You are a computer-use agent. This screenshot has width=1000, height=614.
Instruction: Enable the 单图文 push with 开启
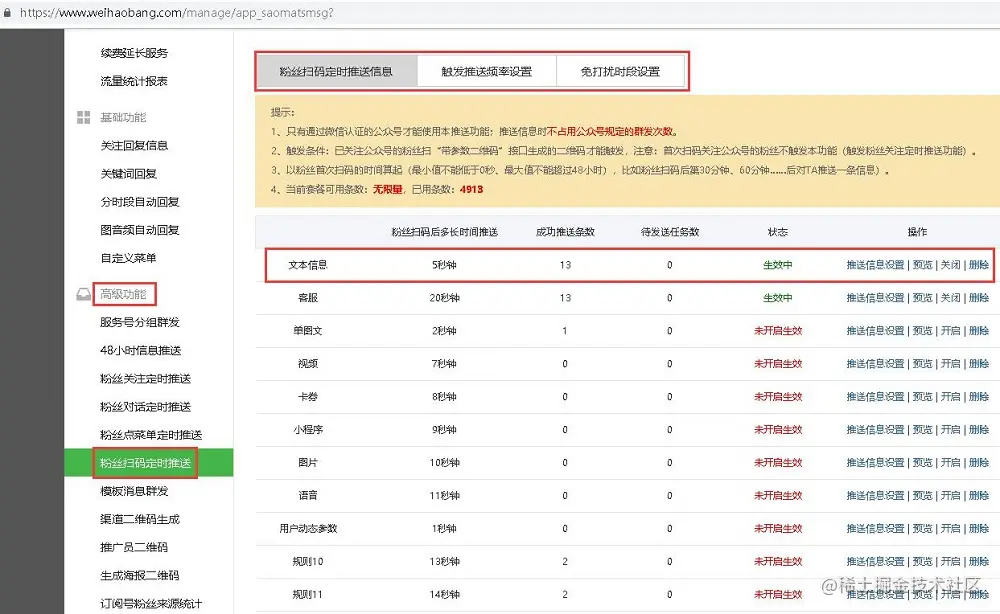point(951,330)
